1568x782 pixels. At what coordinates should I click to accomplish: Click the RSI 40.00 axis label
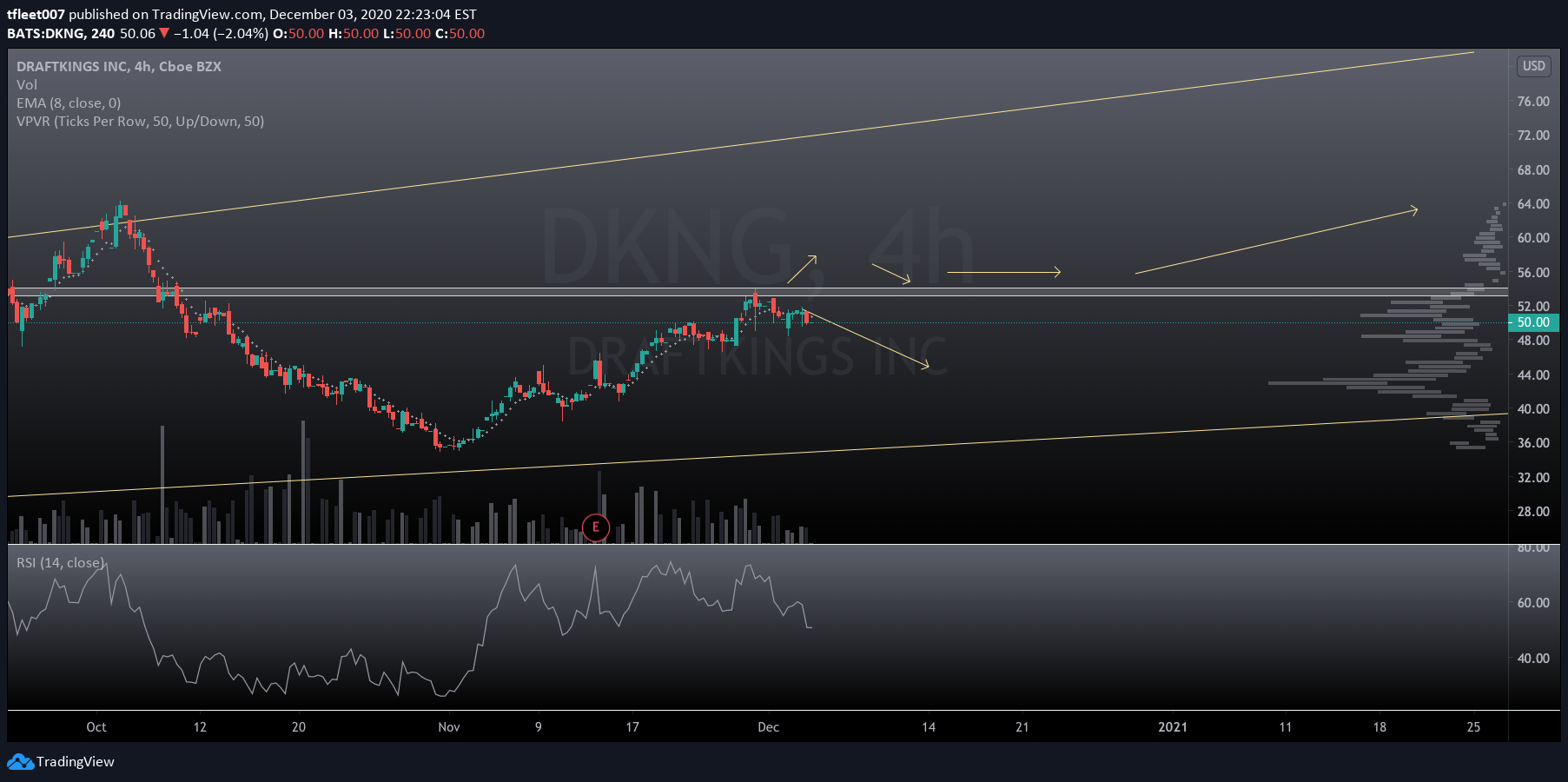1533,659
